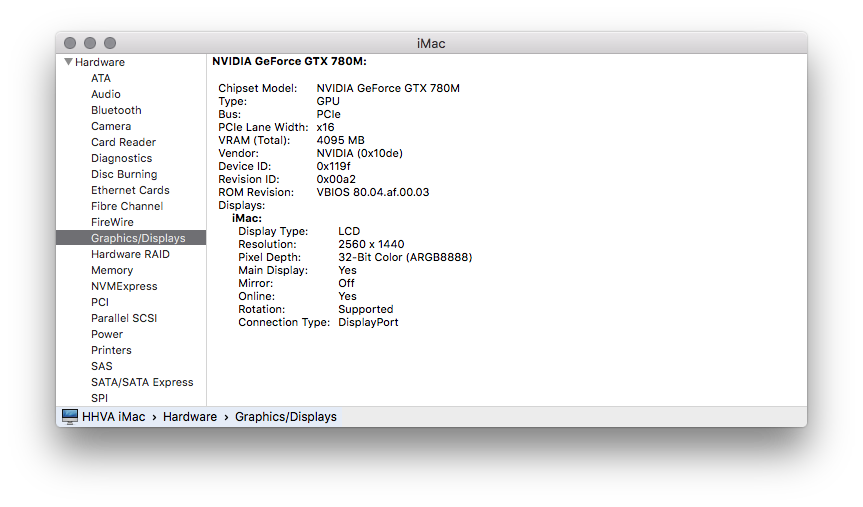Screen dimensions: 863x507
Task: Click the Chipset Model value text
Action: coord(387,88)
